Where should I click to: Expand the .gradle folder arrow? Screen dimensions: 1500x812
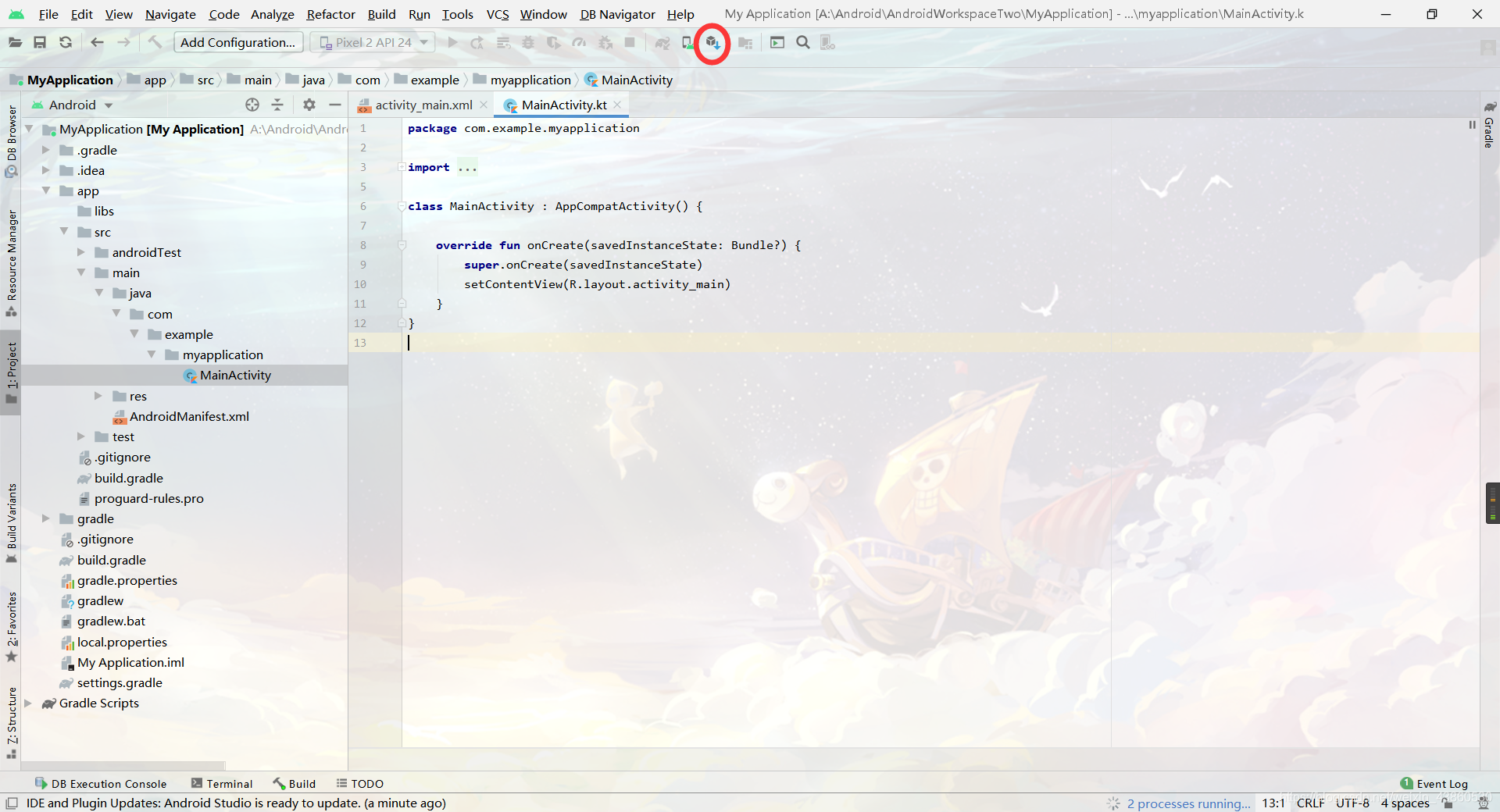(x=45, y=150)
